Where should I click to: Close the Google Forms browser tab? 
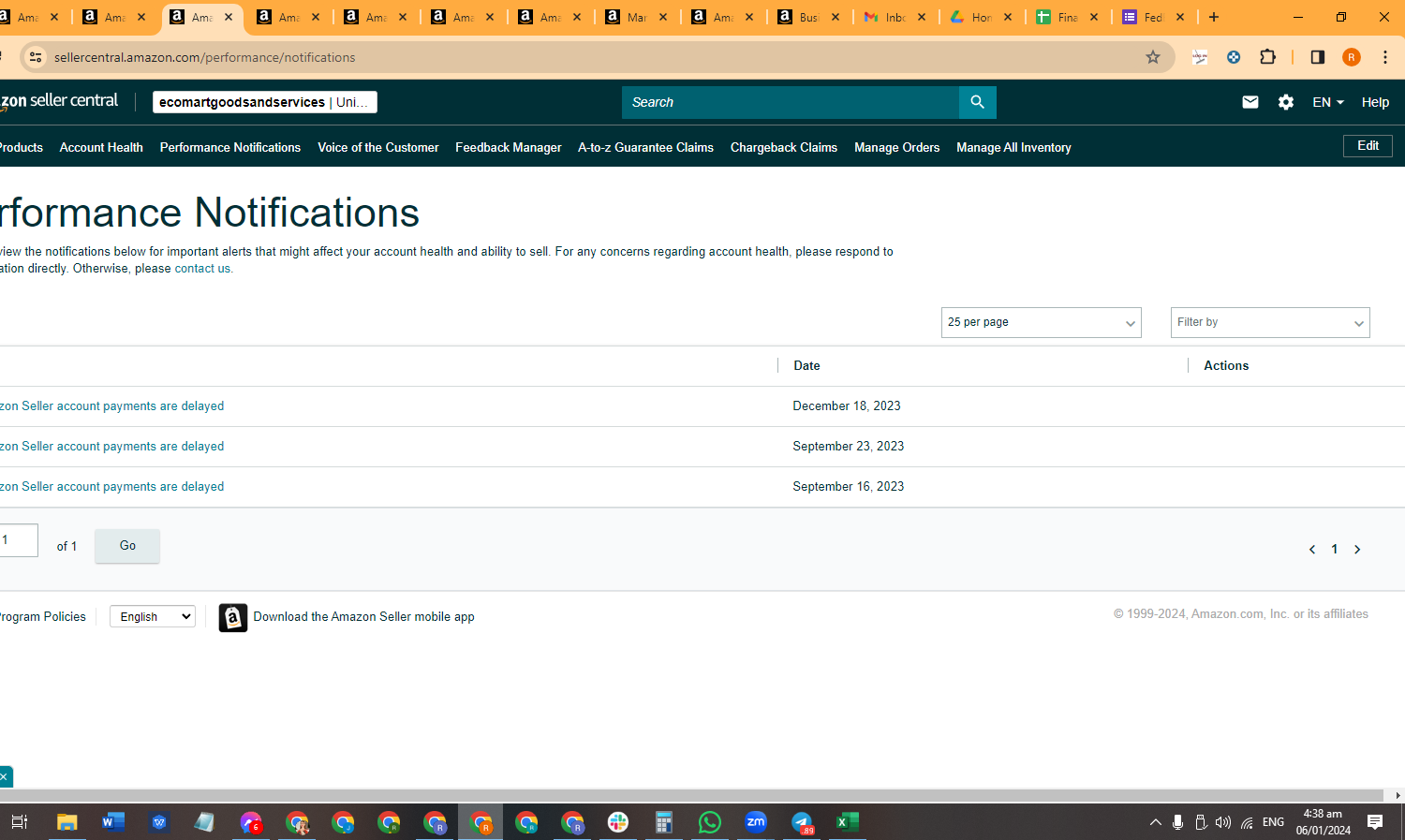pos(1180,17)
